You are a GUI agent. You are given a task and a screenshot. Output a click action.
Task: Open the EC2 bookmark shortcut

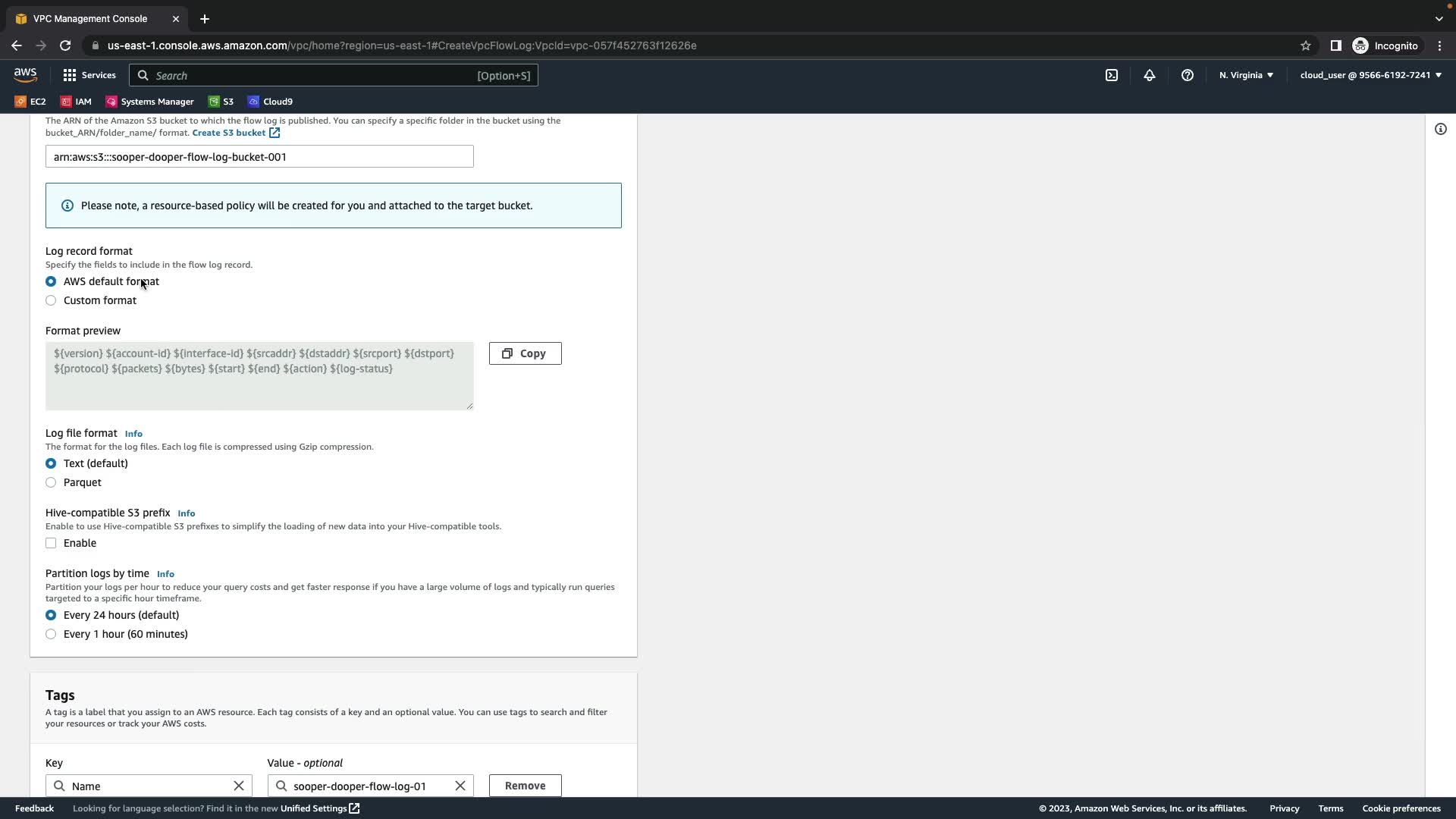click(x=30, y=102)
